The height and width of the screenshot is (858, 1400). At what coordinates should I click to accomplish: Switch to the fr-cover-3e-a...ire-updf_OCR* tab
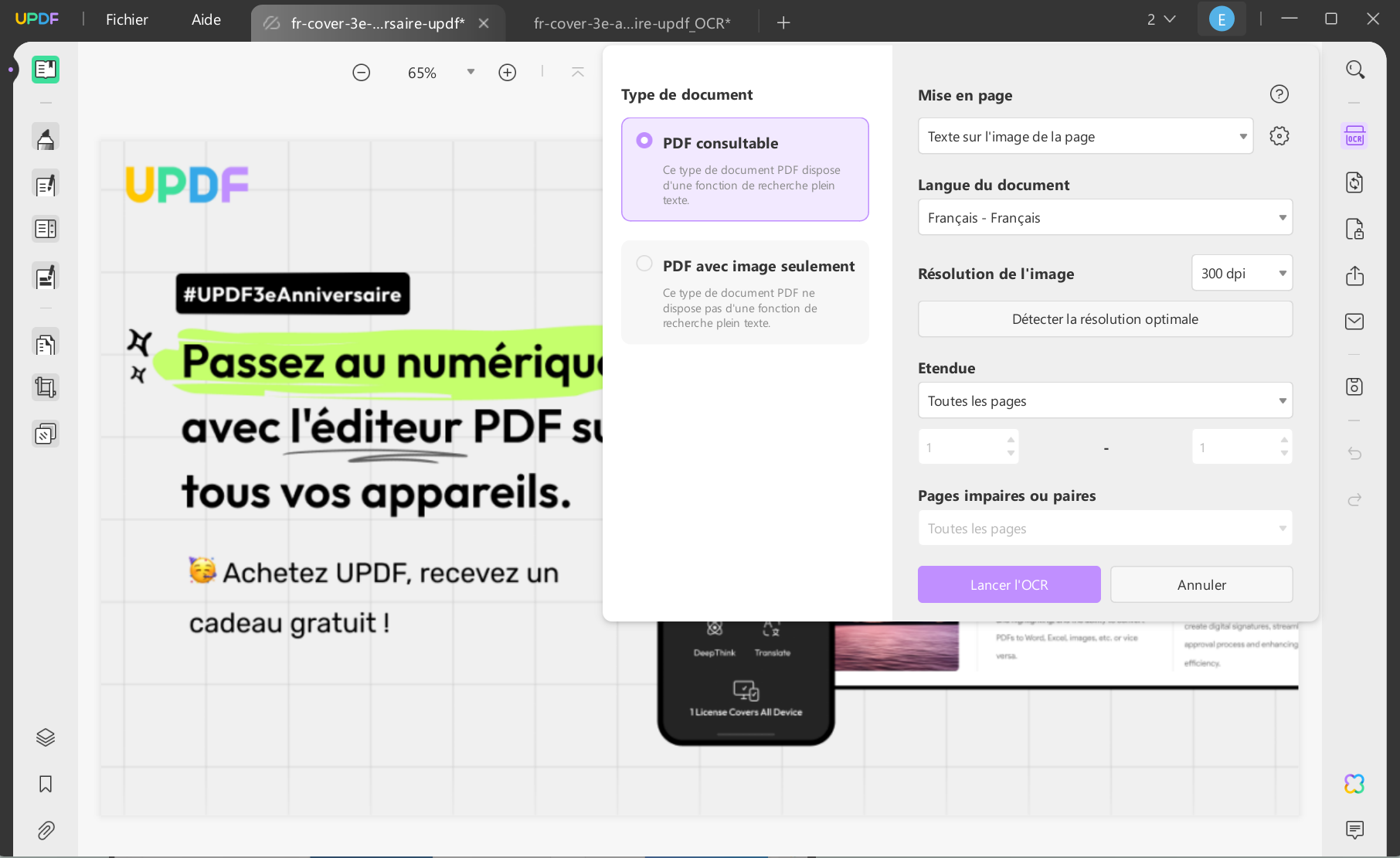pos(632,23)
